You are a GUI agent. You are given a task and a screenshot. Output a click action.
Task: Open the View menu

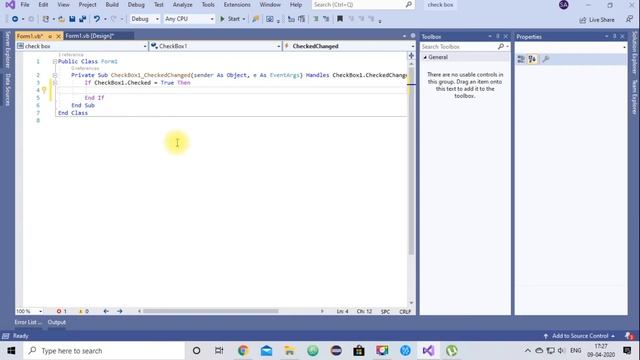pyautogui.click(x=63, y=4)
